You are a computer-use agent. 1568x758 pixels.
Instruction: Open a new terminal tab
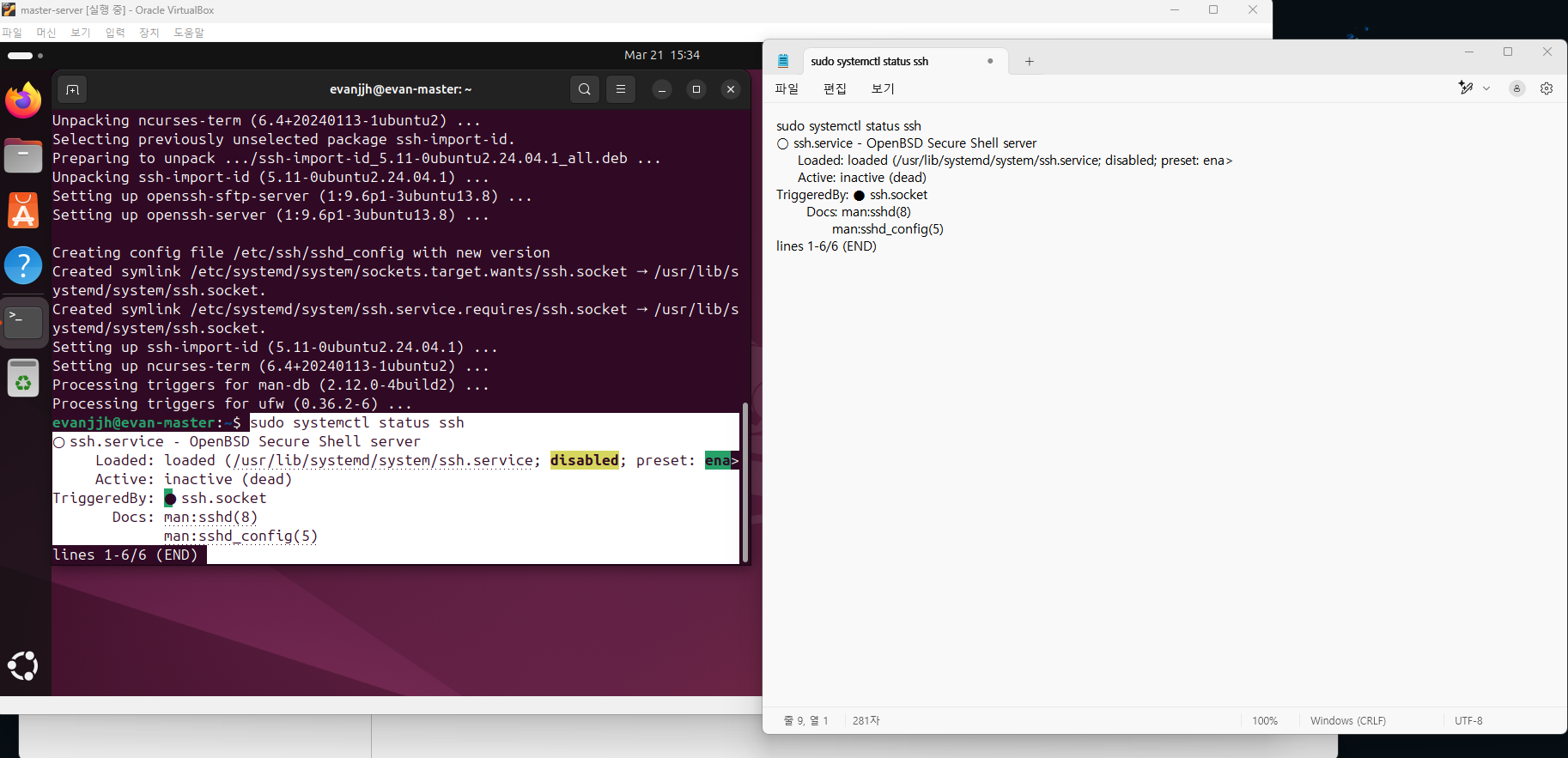click(72, 89)
